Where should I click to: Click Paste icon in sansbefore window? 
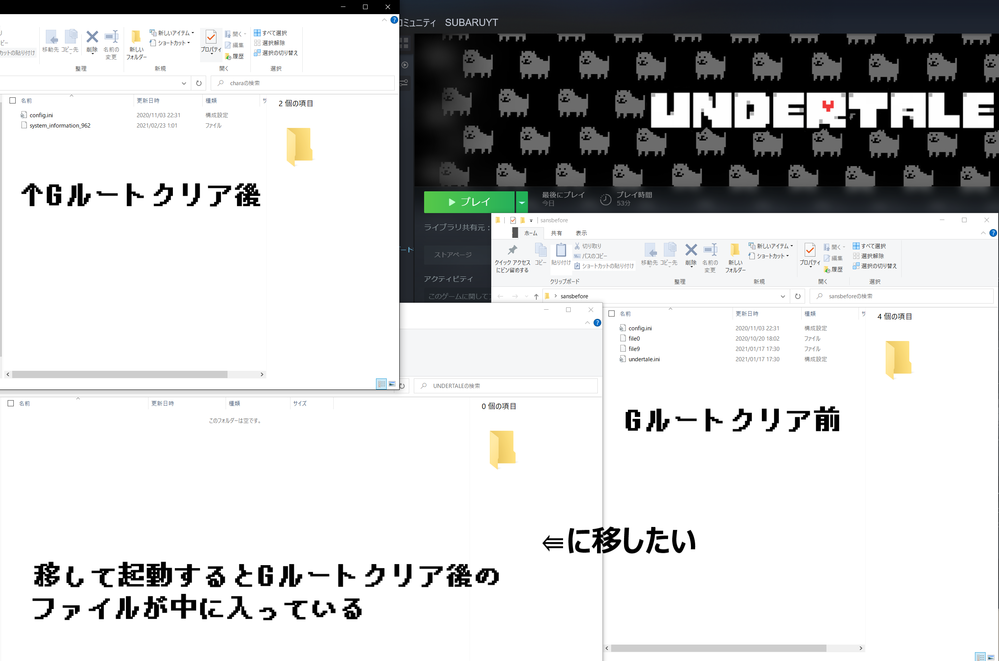click(561, 254)
